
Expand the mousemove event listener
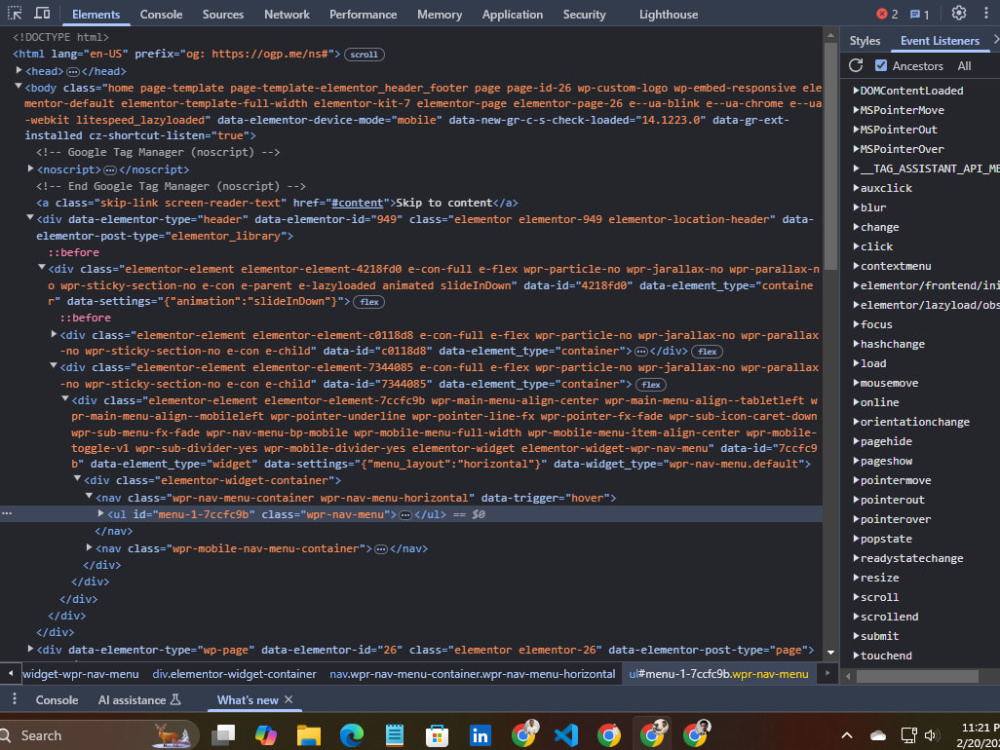[x=856, y=383]
